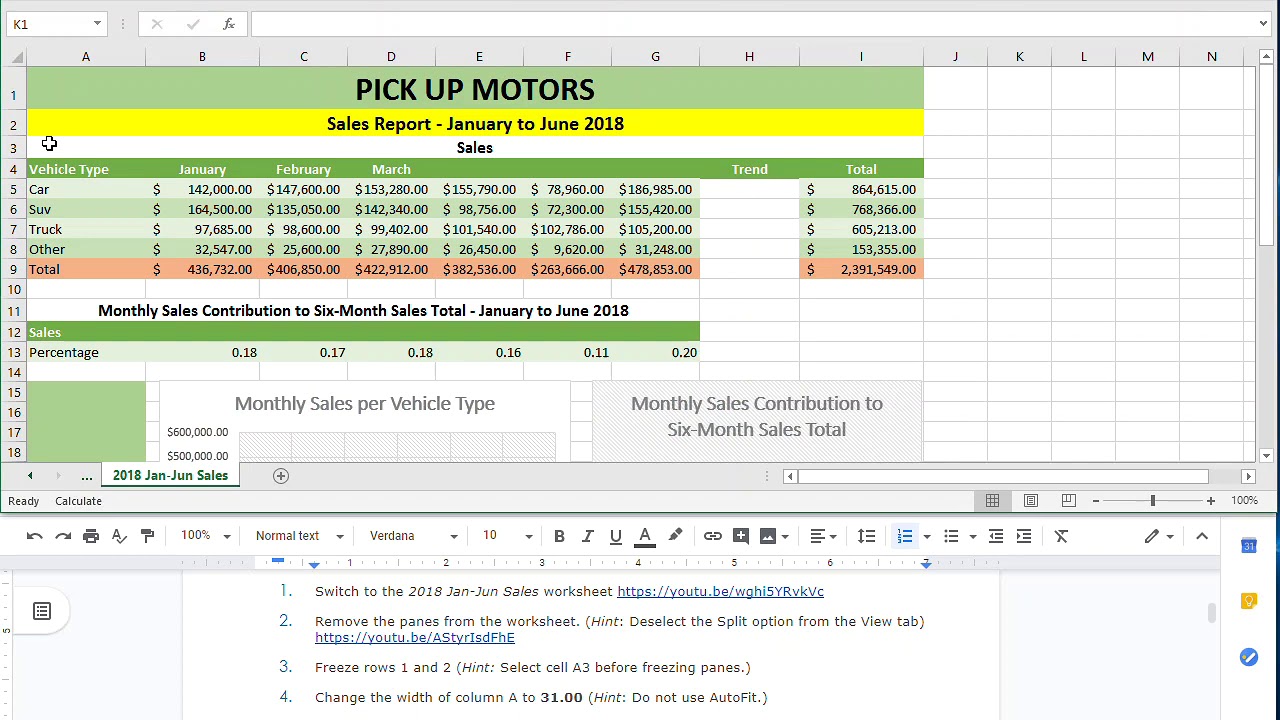Screen dimensions: 1280x720
Task: Open the editing mode pencil dropdown
Action: 1159,536
